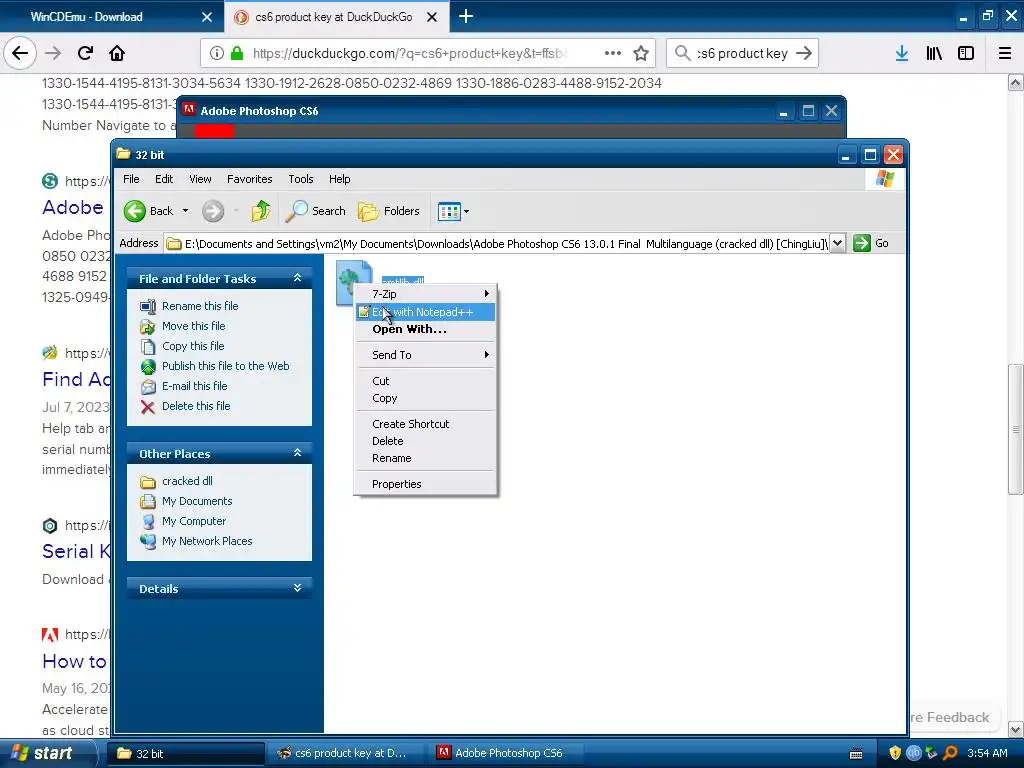This screenshot has width=1024, height=768.
Task: Expand the 7-Zip submenu
Action: (x=426, y=294)
